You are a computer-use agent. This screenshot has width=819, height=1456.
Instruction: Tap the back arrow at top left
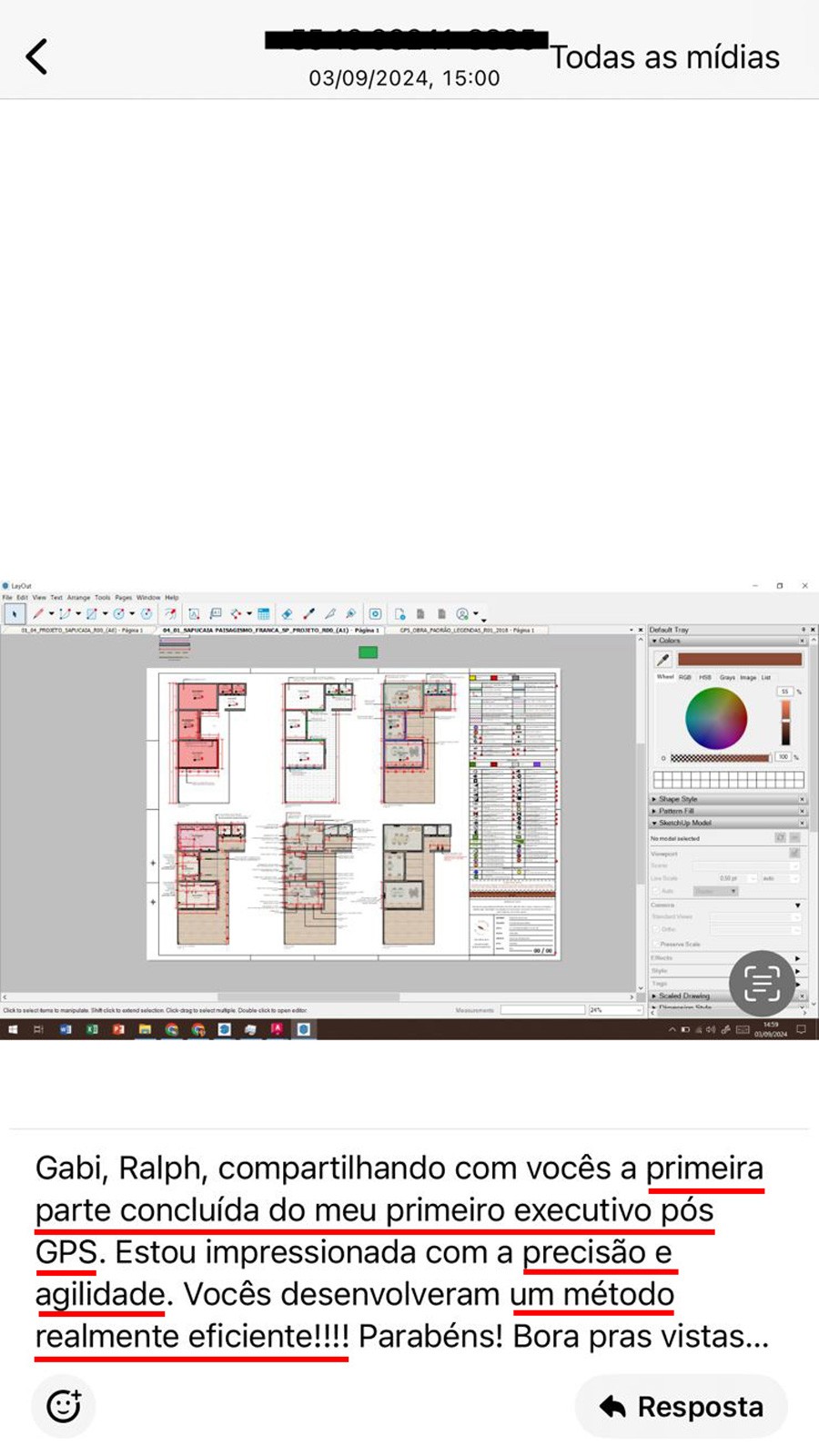tap(36, 56)
